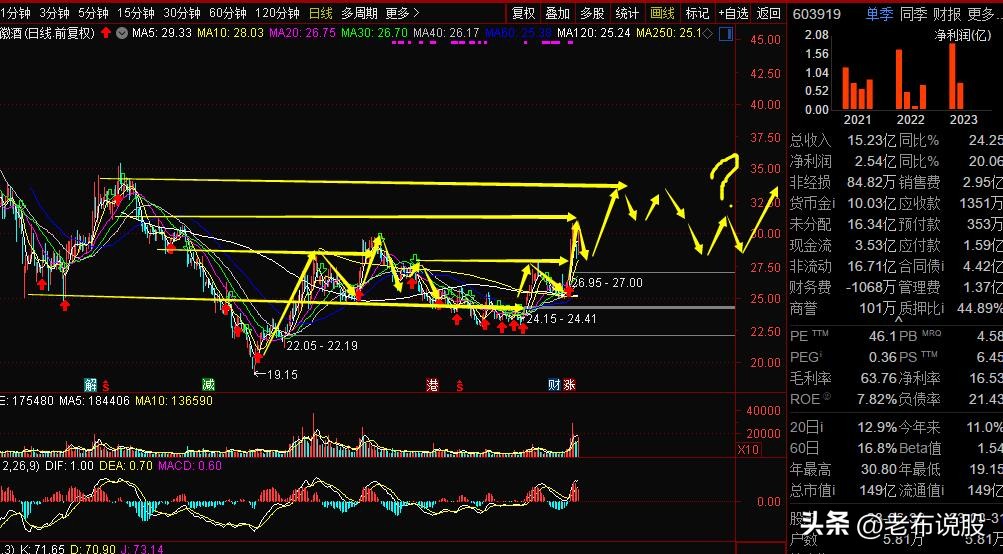1003x554 pixels.
Task: Click the 2022 profit bar group
Action: (911, 79)
